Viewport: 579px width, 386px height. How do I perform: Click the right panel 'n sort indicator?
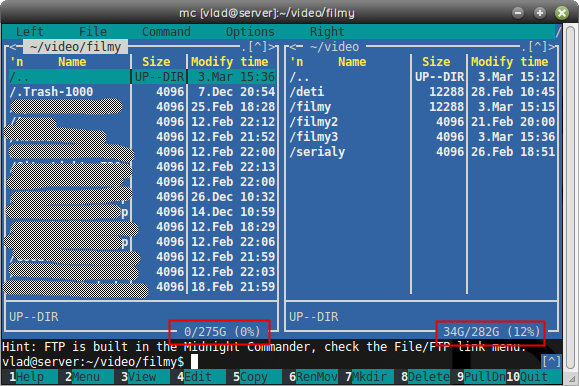296,62
